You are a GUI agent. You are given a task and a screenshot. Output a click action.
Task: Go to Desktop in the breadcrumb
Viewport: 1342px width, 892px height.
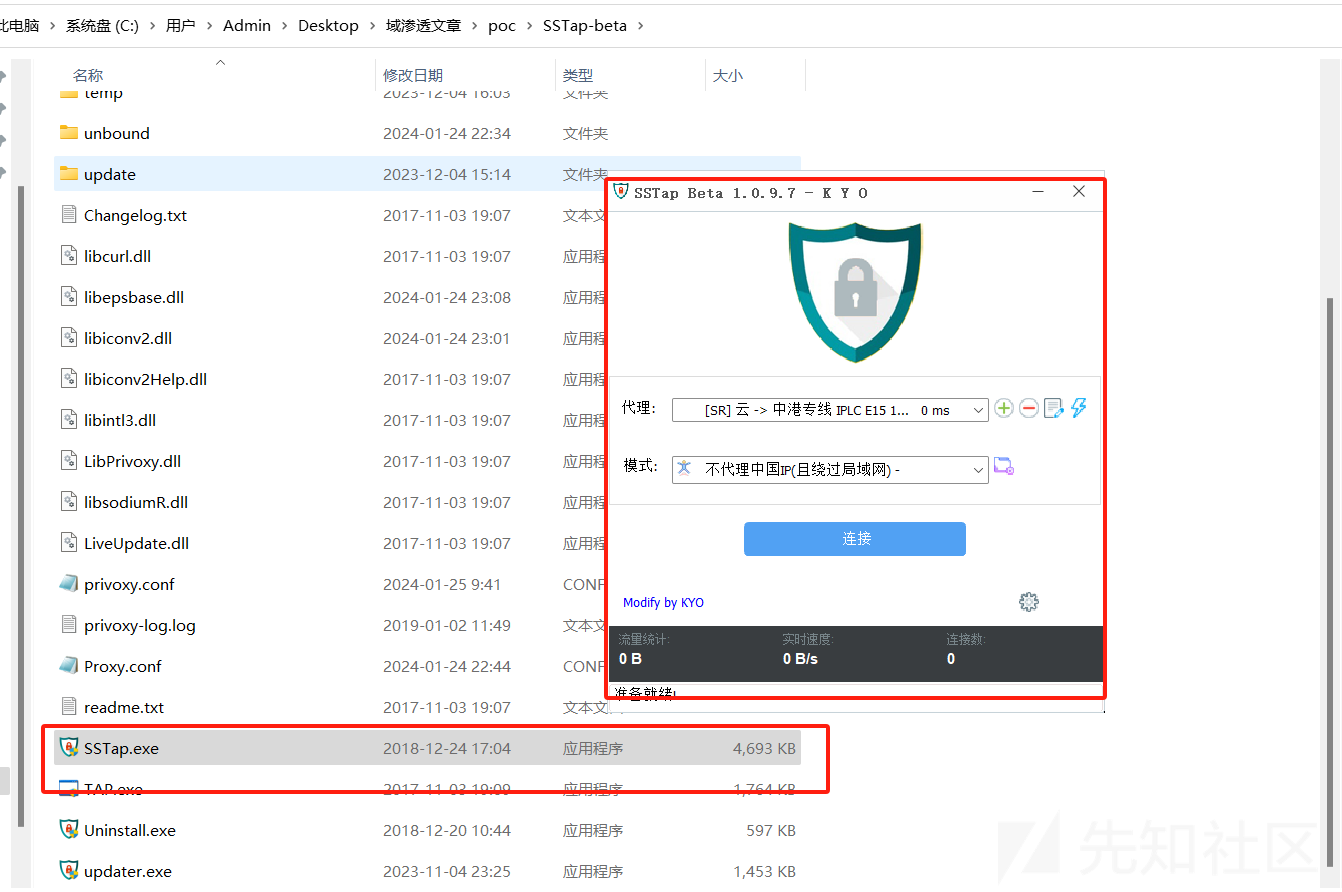pos(328,26)
